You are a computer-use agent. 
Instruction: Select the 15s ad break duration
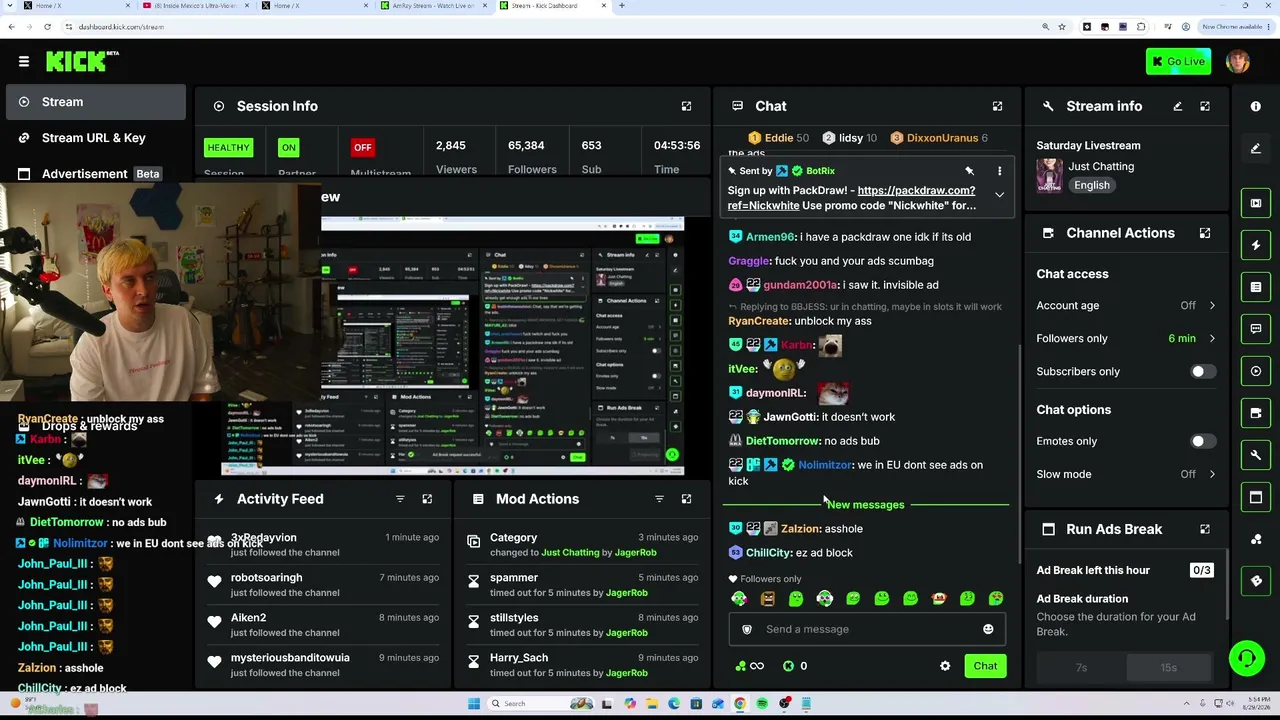pos(1168,668)
